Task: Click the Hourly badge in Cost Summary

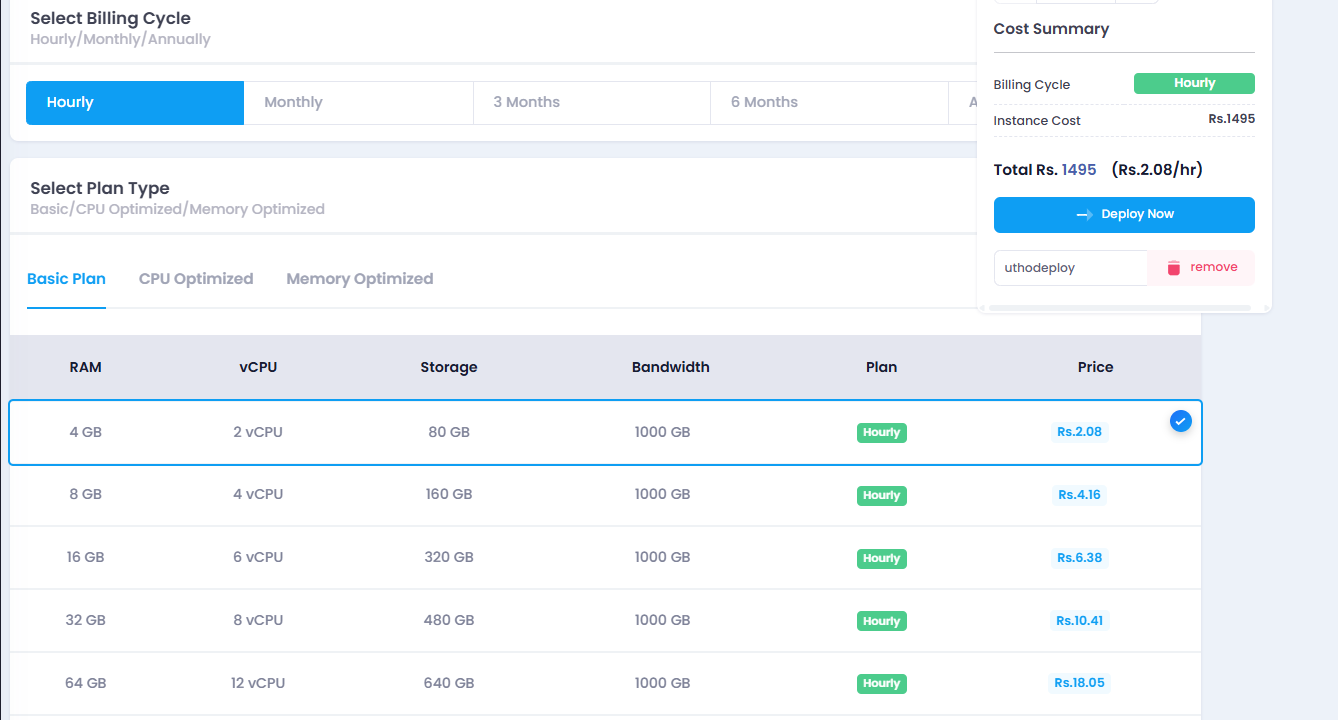Action: click(1194, 84)
